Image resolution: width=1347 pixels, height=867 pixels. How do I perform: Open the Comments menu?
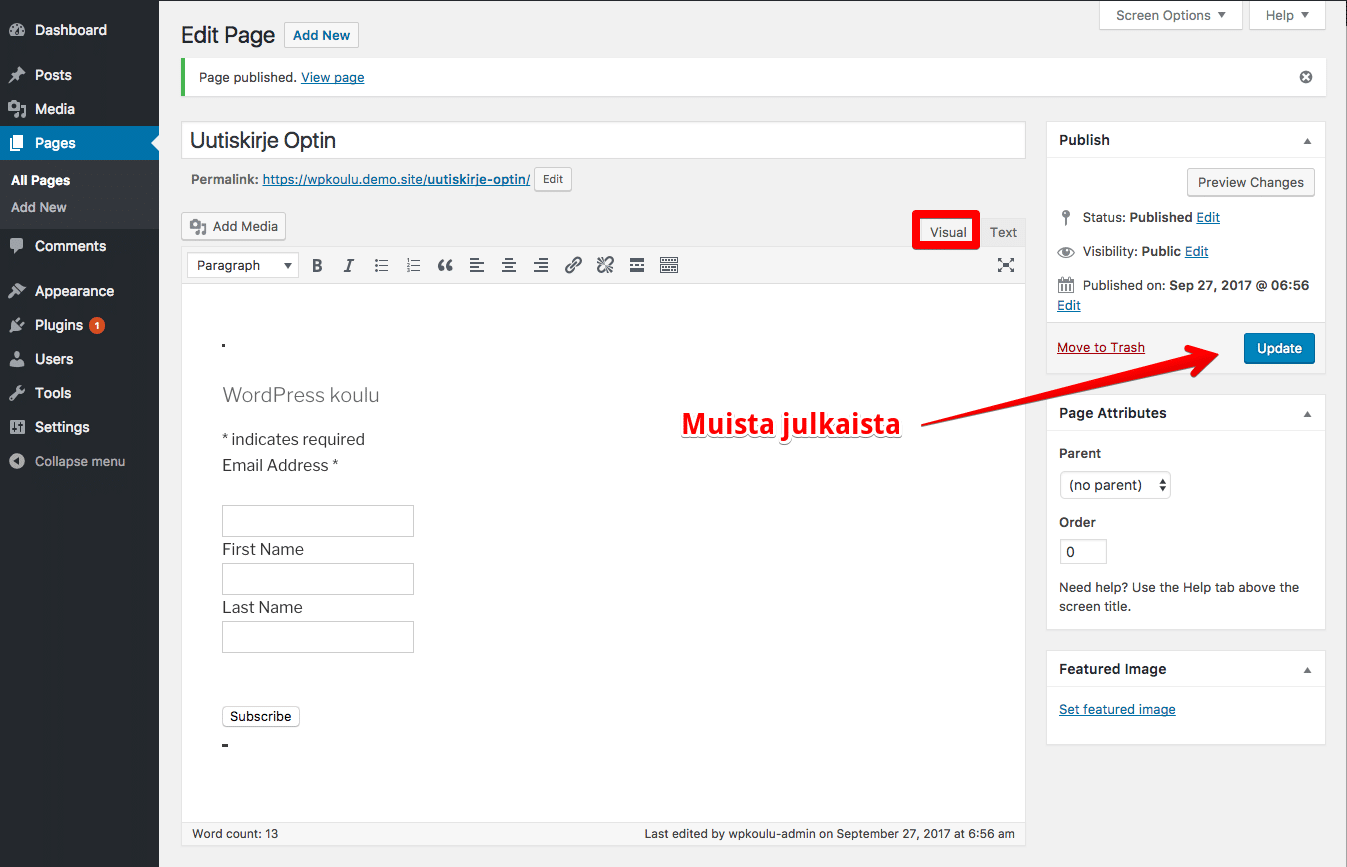tap(79, 246)
